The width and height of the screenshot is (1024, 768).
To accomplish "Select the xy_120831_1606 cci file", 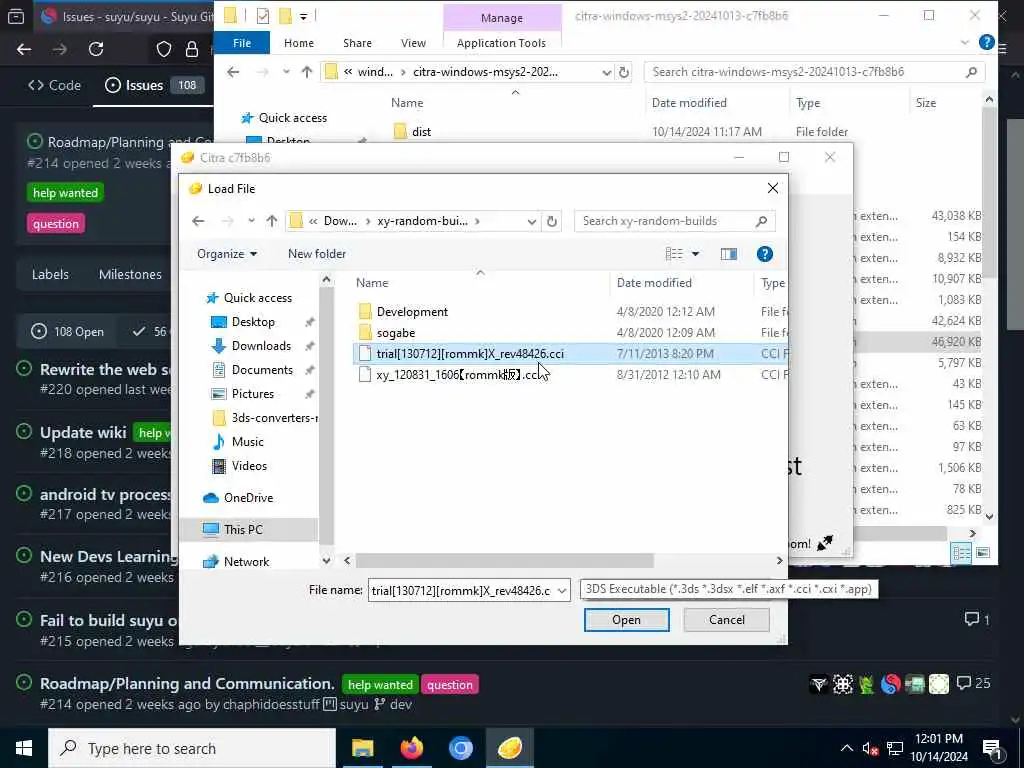I will (457, 374).
